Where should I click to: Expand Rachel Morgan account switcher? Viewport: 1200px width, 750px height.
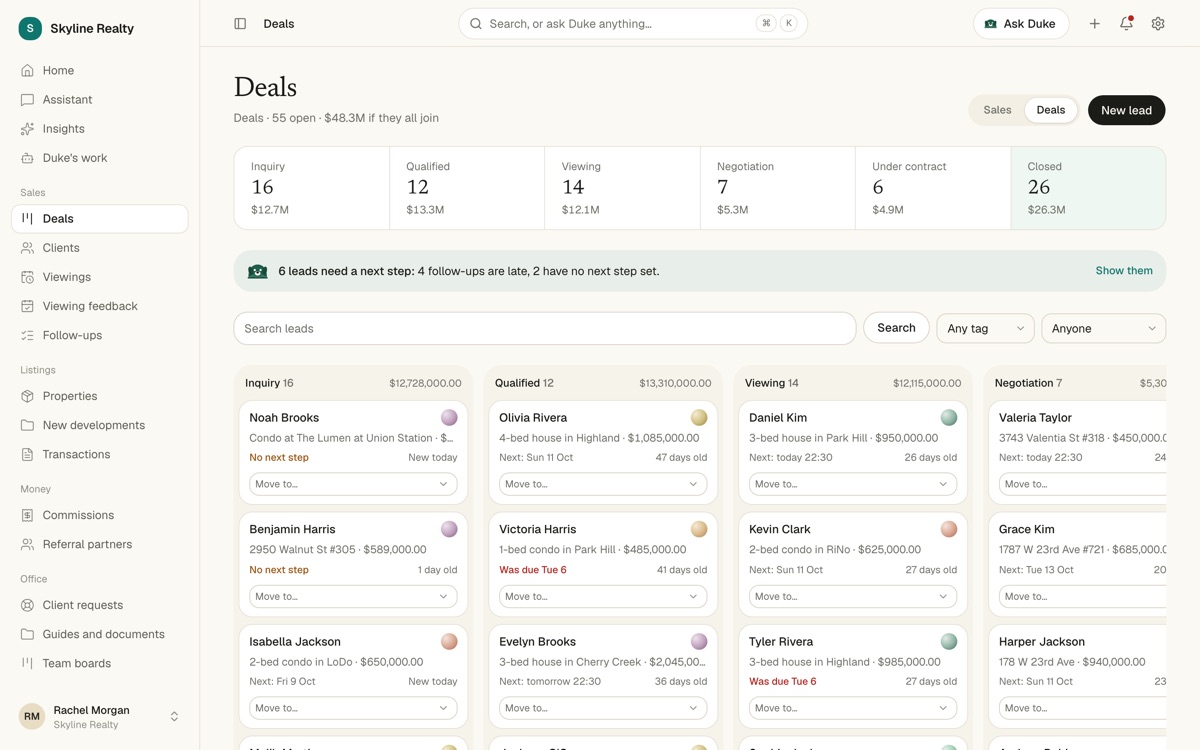click(99, 716)
